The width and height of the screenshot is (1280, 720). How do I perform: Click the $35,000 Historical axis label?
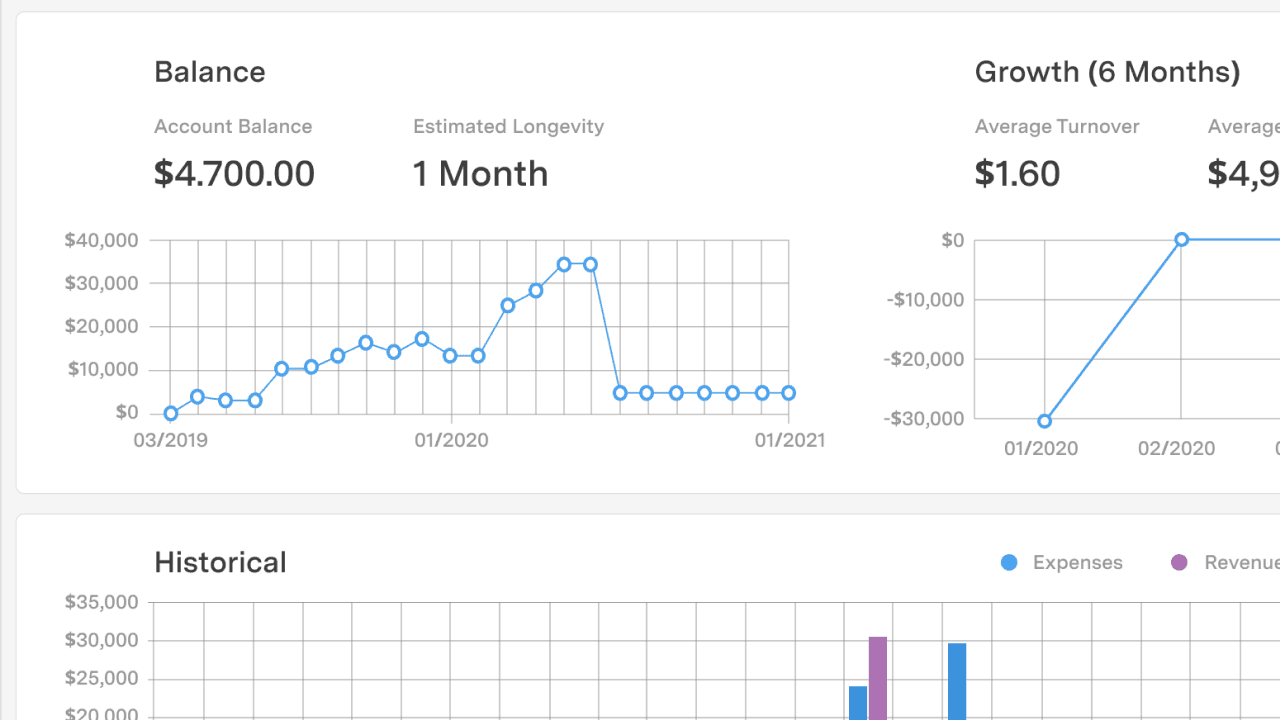tap(101, 602)
